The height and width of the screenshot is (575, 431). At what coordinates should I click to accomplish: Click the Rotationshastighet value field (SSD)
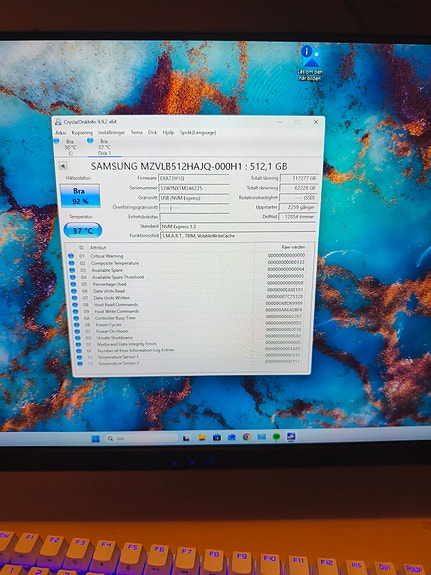298,198
